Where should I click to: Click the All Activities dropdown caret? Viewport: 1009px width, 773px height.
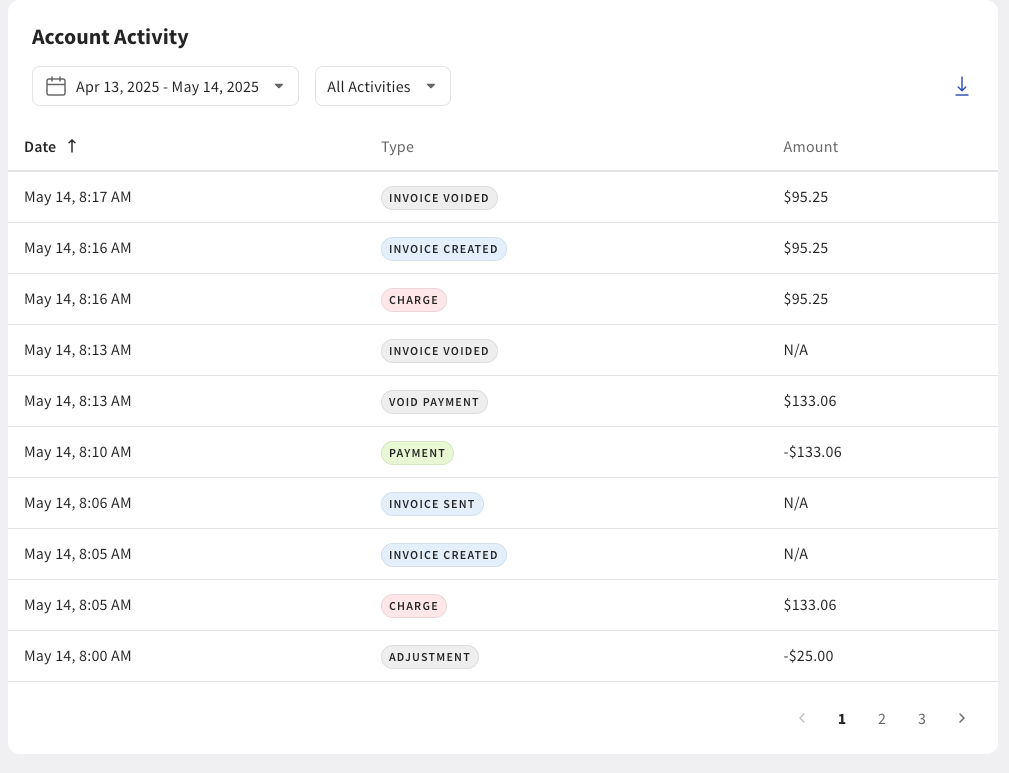tap(431, 86)
